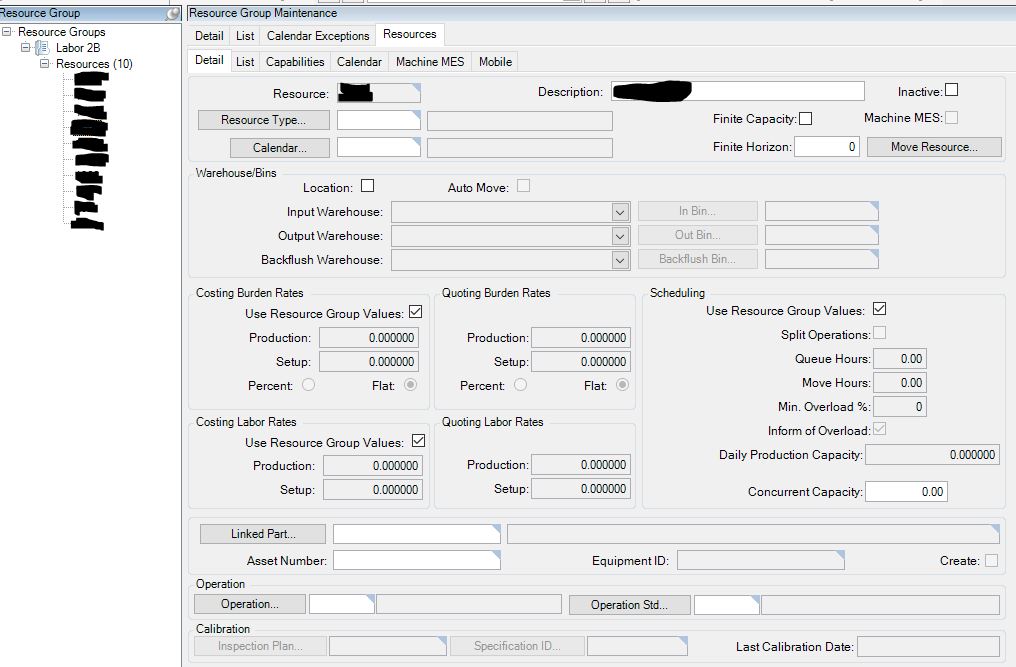The image size is (1016, 667).
Task: Click the Linked Part code field
Action: (x=417, y=533)
